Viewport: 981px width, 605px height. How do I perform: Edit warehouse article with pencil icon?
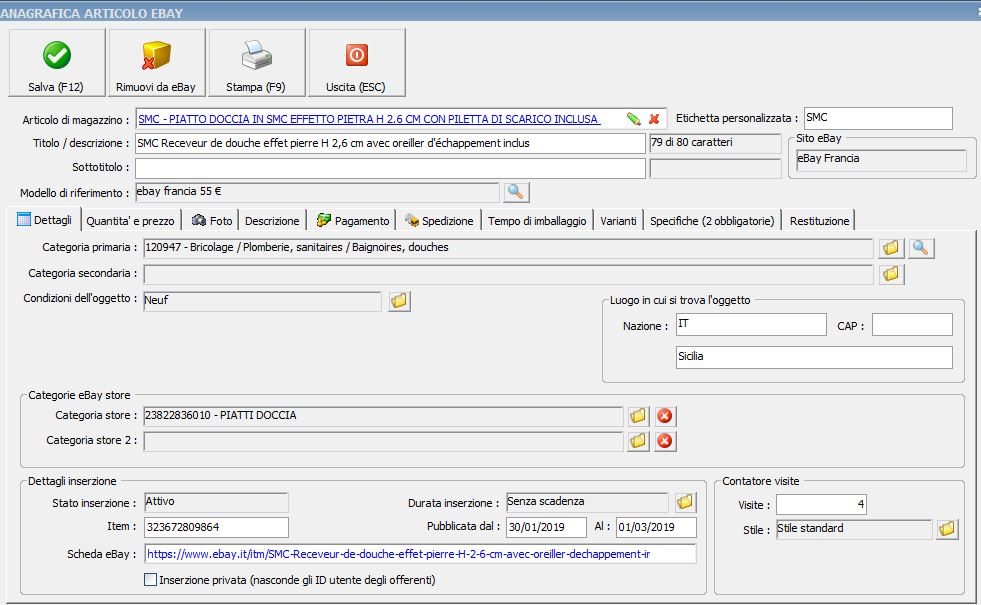[x=634, y=119]
